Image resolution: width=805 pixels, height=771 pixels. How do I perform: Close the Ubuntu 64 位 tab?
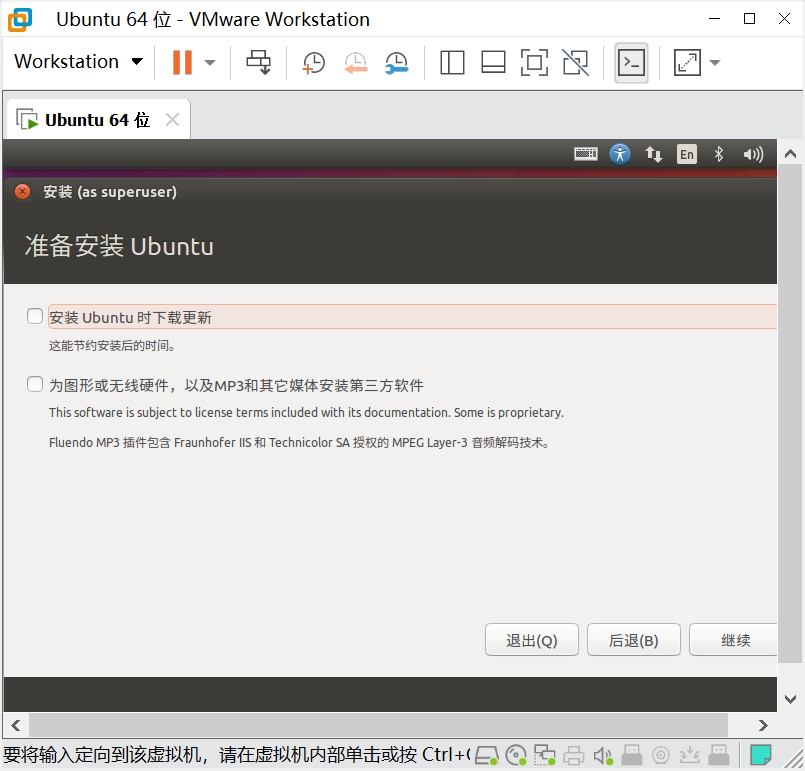(x=172, y=120)
